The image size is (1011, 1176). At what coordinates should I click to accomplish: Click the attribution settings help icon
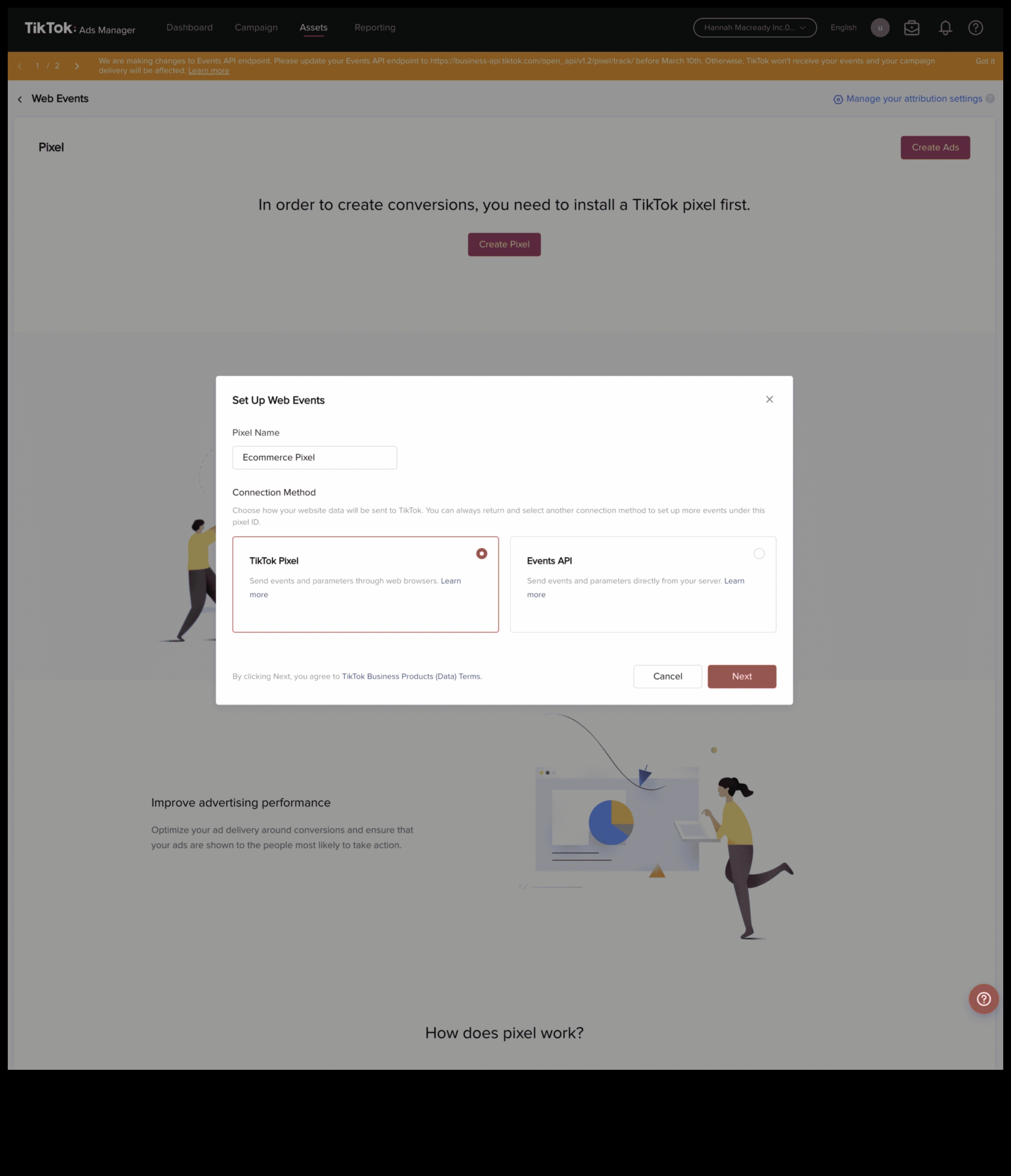tap(990, 98)
